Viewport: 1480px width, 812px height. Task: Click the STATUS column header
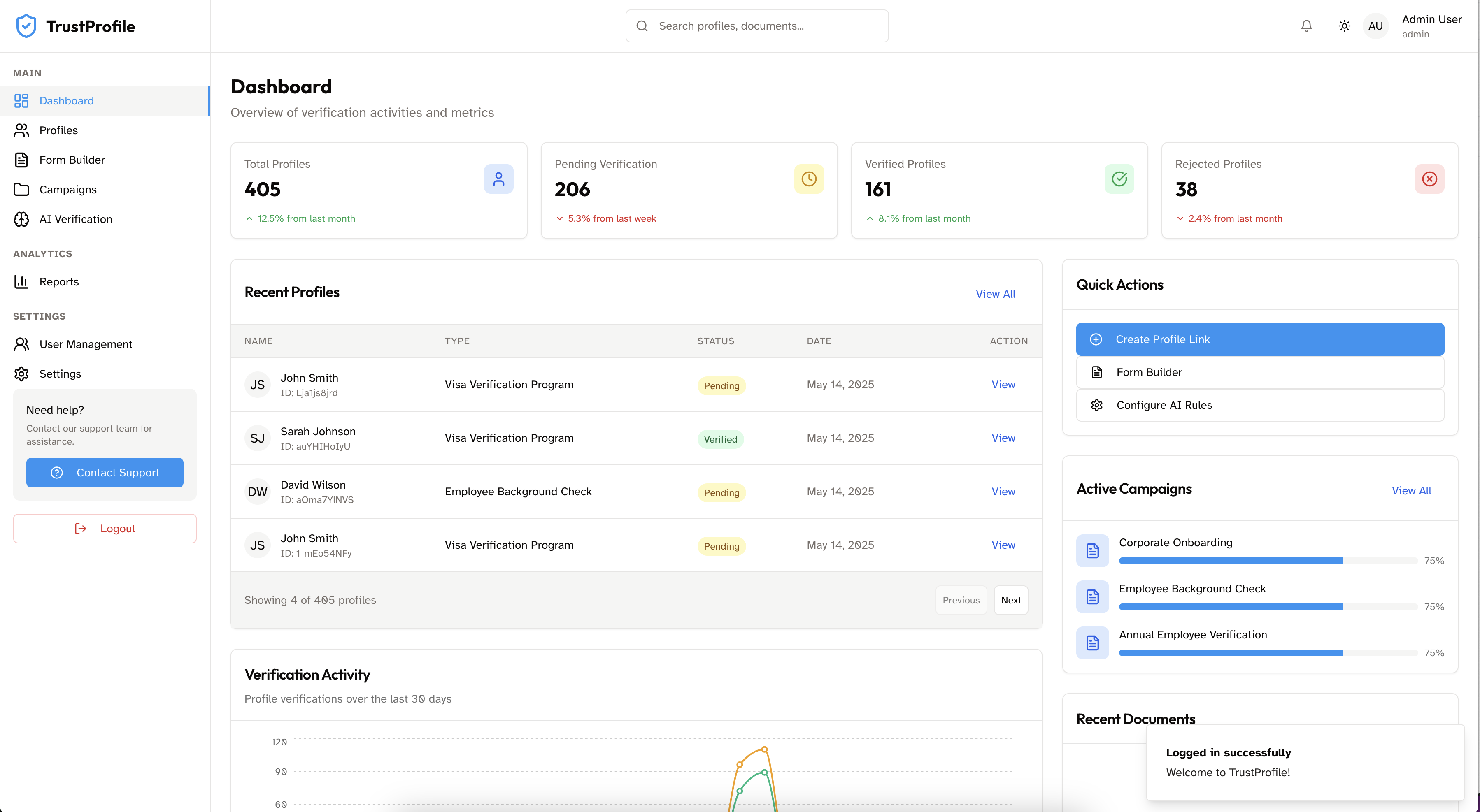716,341
